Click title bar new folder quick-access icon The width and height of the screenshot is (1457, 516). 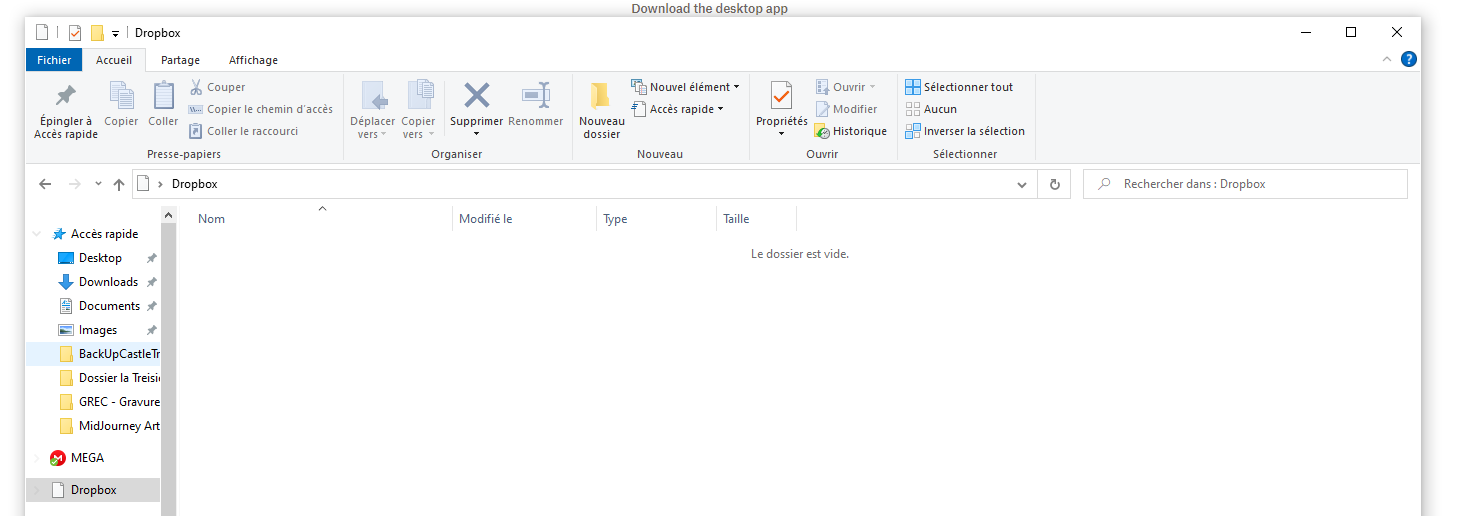(97, 33)
